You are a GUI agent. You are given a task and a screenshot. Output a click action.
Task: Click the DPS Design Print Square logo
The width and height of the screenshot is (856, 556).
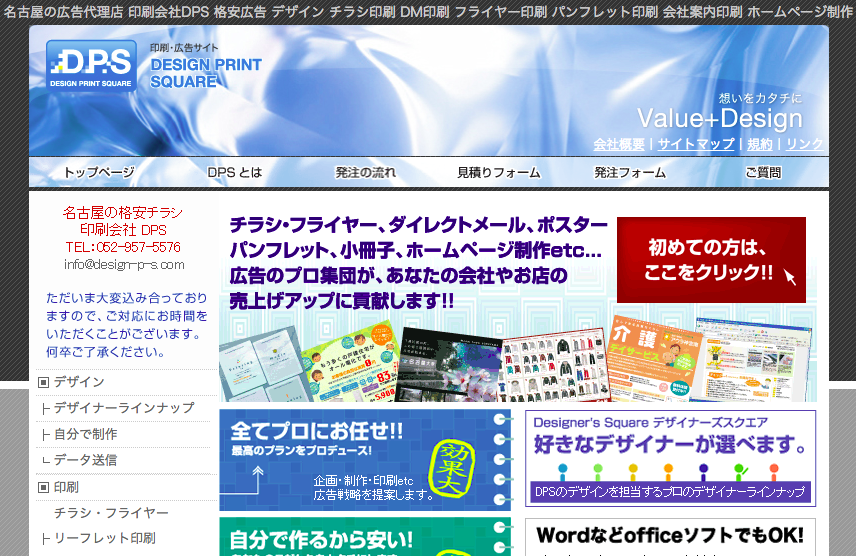[91, 65]
